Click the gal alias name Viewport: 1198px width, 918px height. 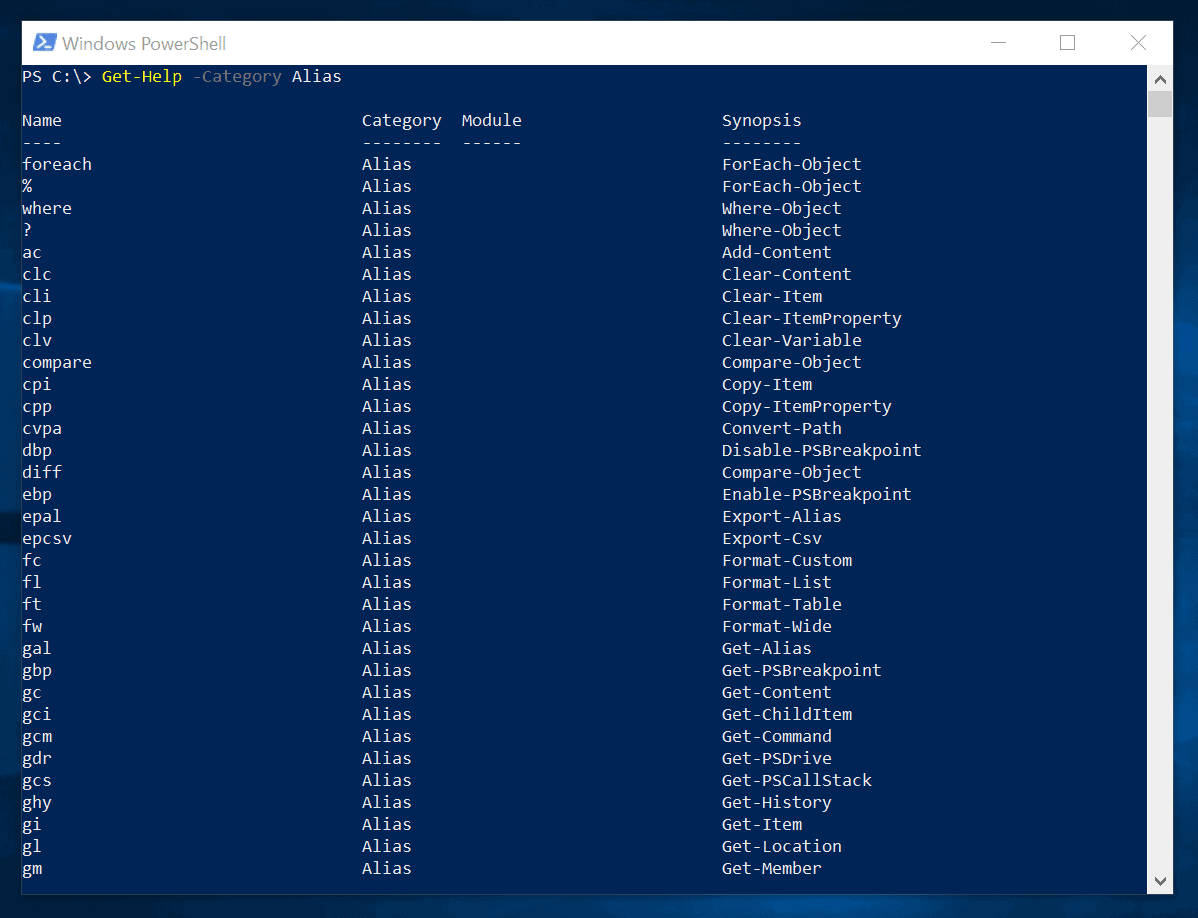pos(37,649)
